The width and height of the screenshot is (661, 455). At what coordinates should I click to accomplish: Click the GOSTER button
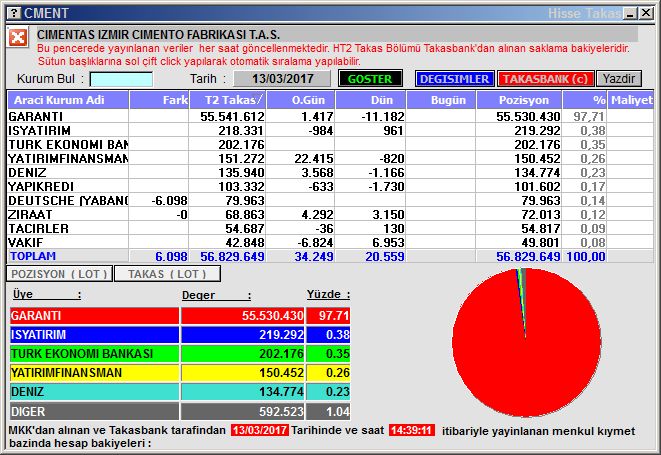point(370,79)
